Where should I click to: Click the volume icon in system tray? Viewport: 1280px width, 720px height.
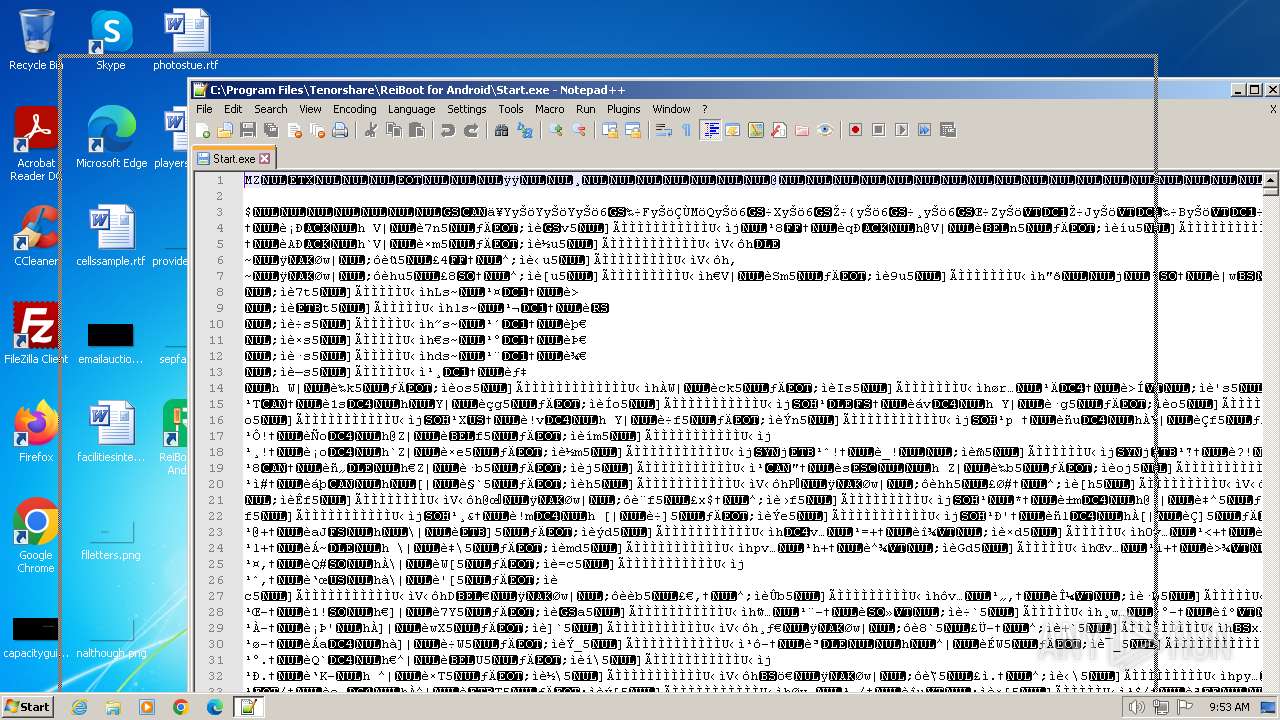[x=1136, y=707]
